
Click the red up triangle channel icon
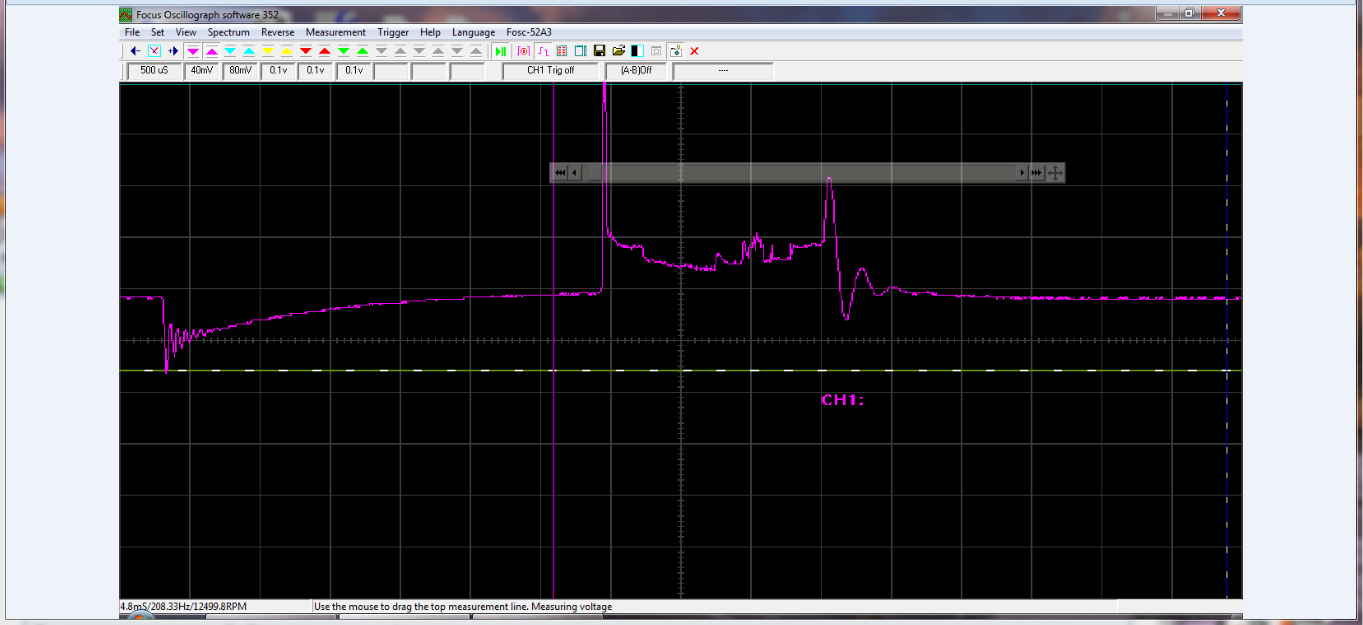pyautogui.click(x=325, y=50)
